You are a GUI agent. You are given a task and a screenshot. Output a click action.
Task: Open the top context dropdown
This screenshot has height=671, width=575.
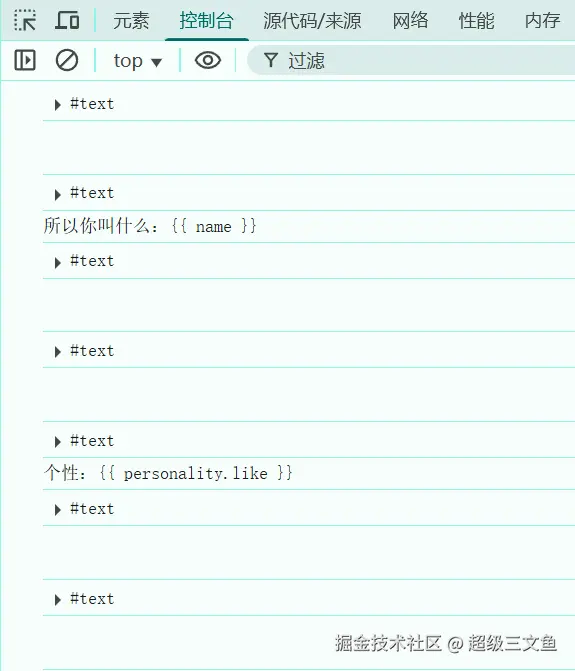tap(137, 60)
